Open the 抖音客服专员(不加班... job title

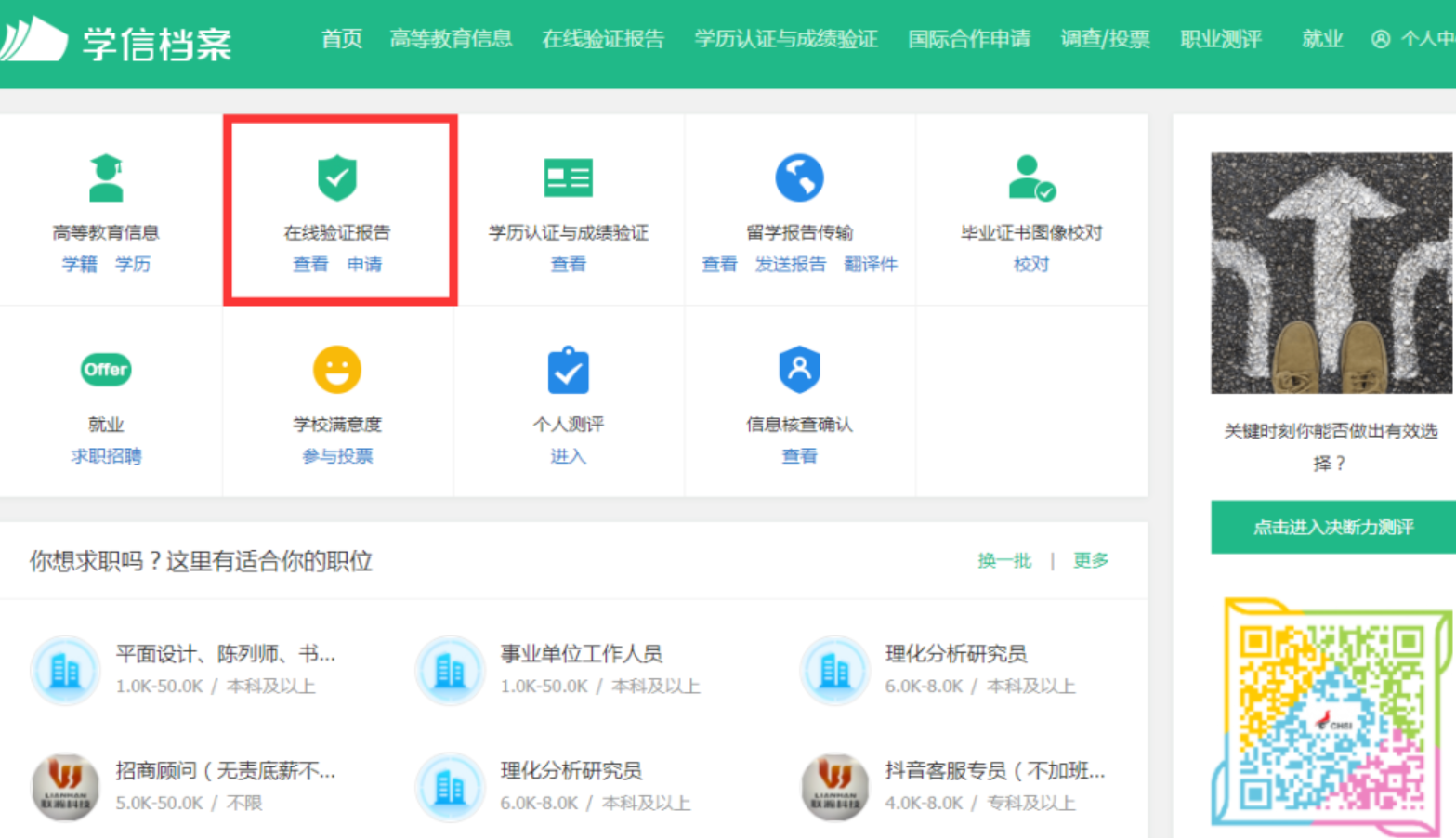tap(995, 771)
